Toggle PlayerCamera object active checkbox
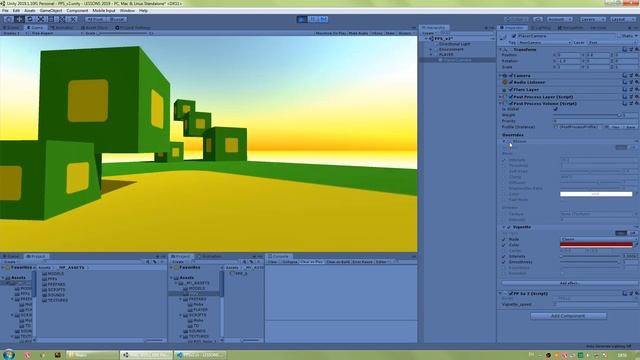Screen dimensions: 640x360 coord(514,36)
